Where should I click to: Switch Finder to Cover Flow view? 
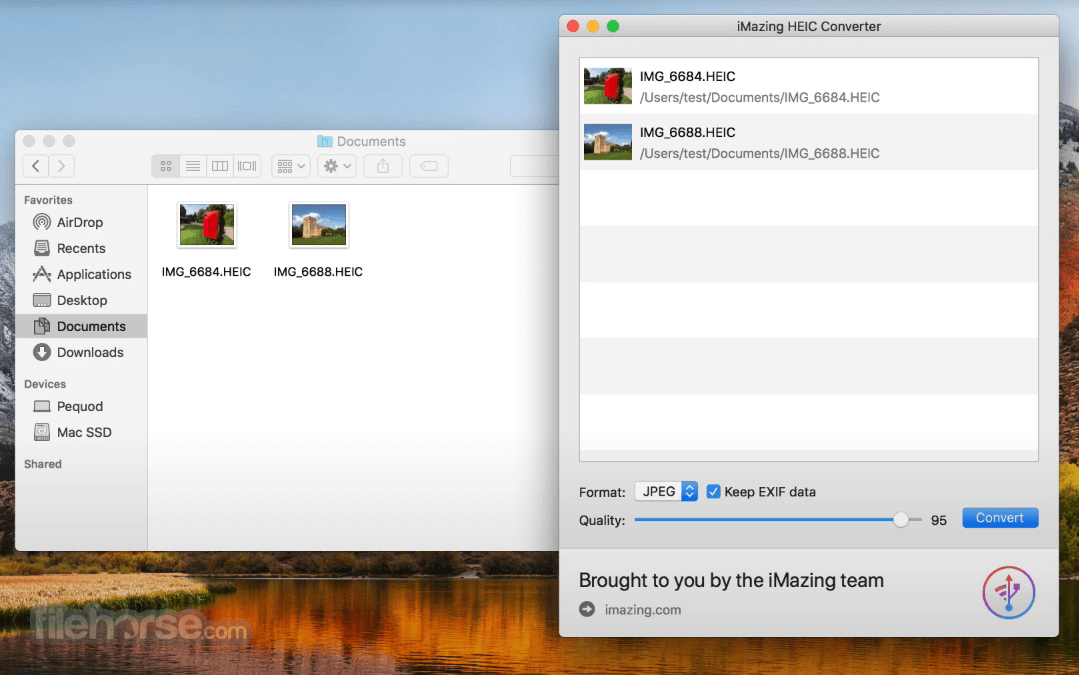click(246, 166)
